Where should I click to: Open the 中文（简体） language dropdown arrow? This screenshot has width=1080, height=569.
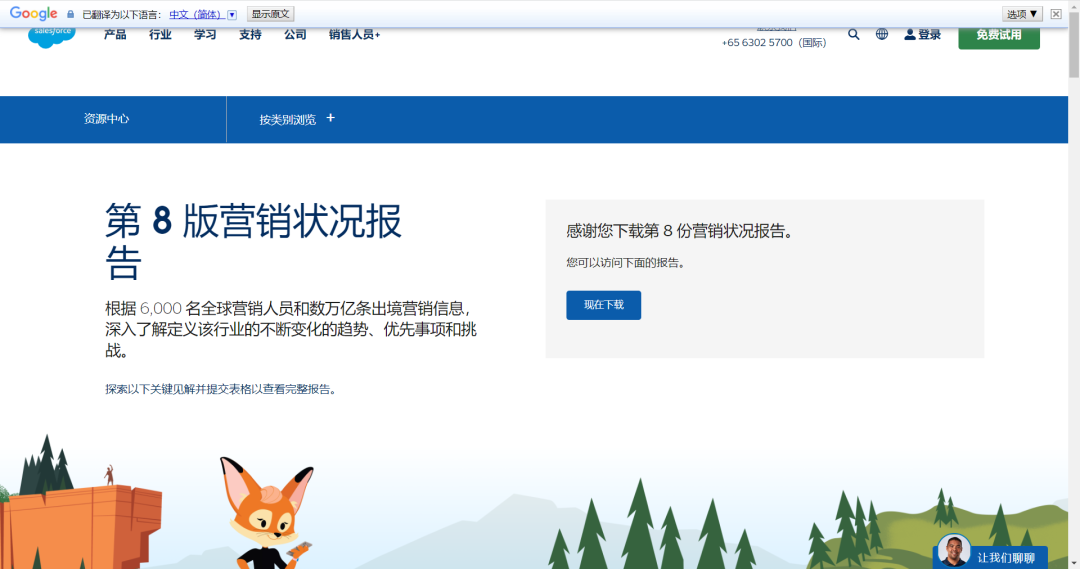coord(232,14)
